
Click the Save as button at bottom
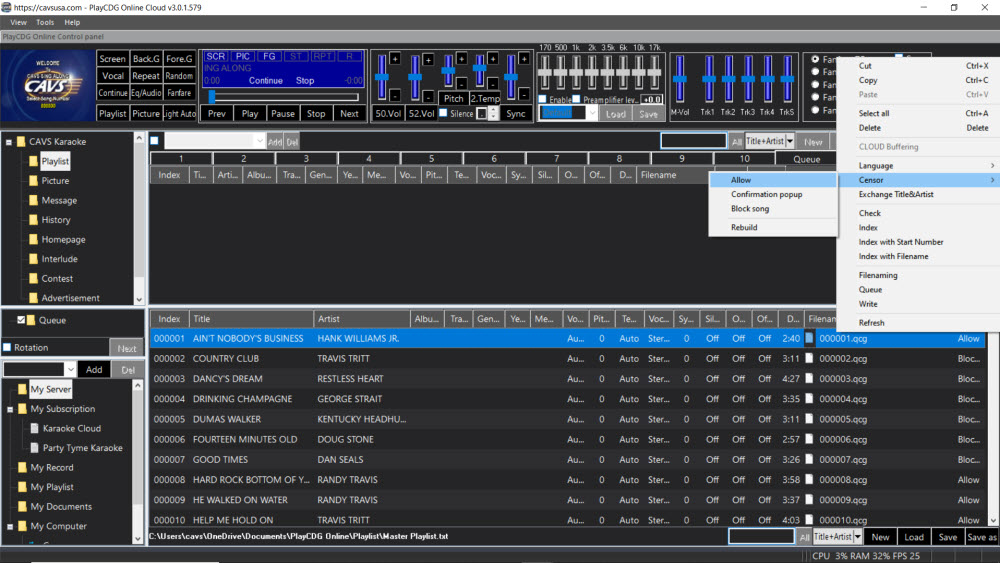pyautogui.click(x=982, y=537)
